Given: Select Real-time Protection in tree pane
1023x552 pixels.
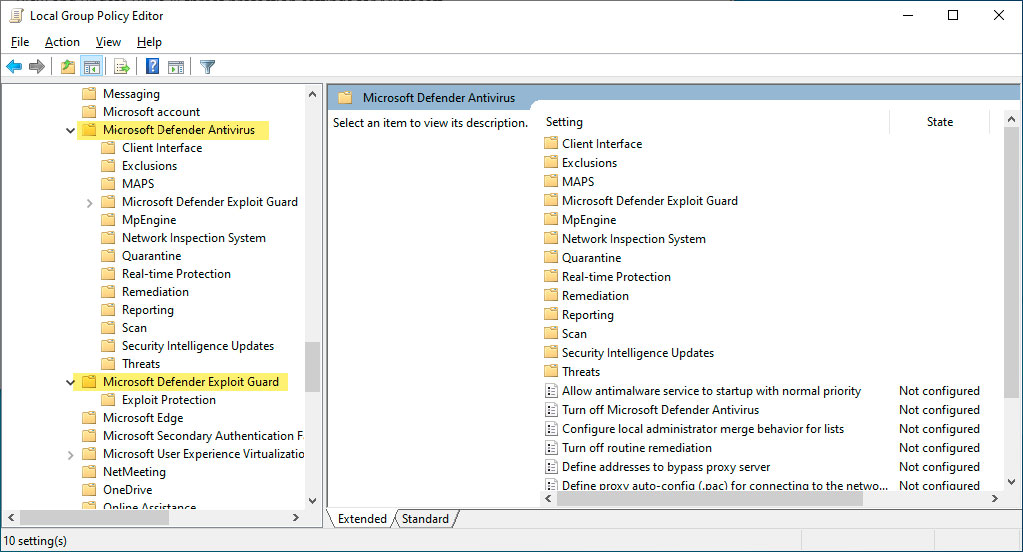Looking at the screenshot, I should 176,273.
